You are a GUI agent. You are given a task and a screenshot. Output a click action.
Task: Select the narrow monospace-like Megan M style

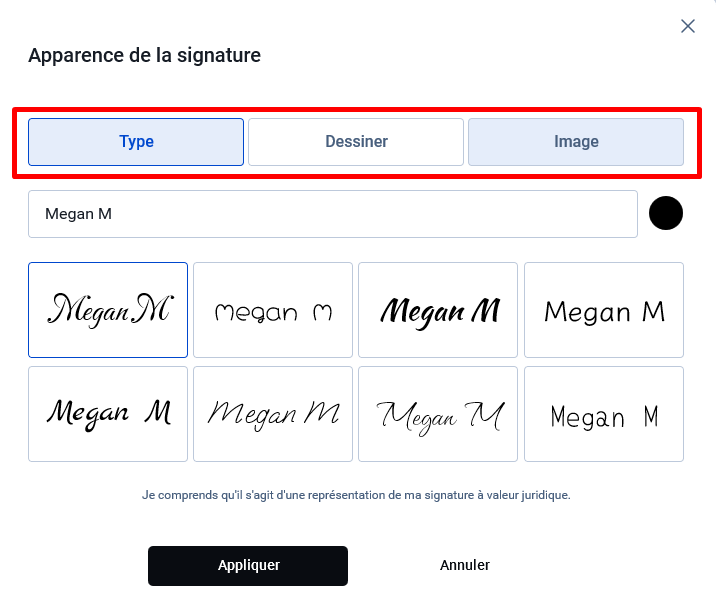pyautogui.click(x=604, y=414)
